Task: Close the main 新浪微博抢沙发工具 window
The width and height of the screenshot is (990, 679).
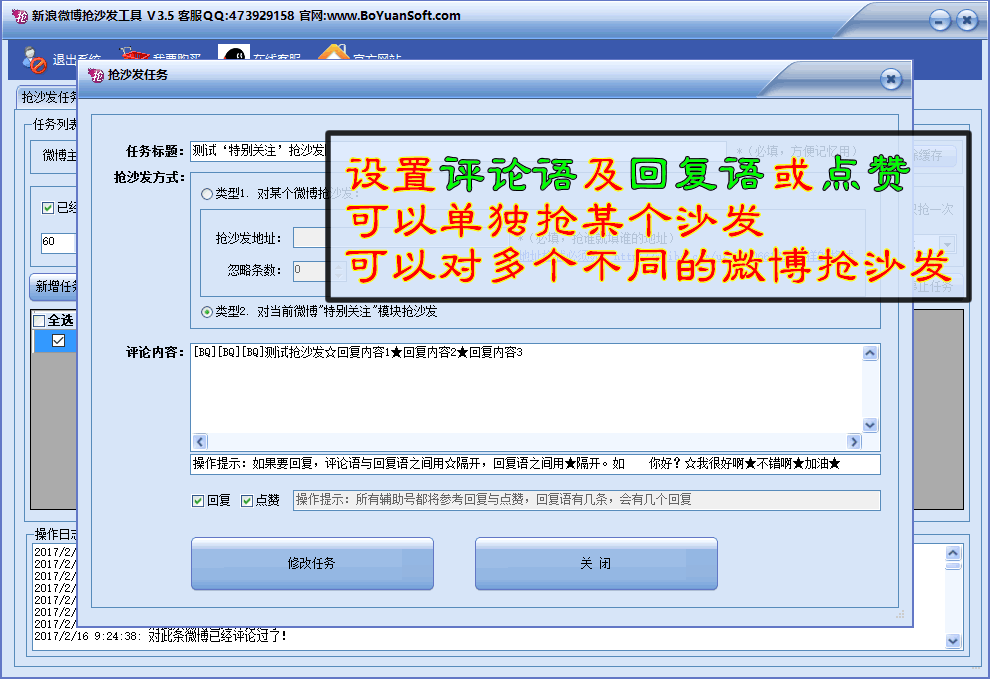Action: pos(967,21)
